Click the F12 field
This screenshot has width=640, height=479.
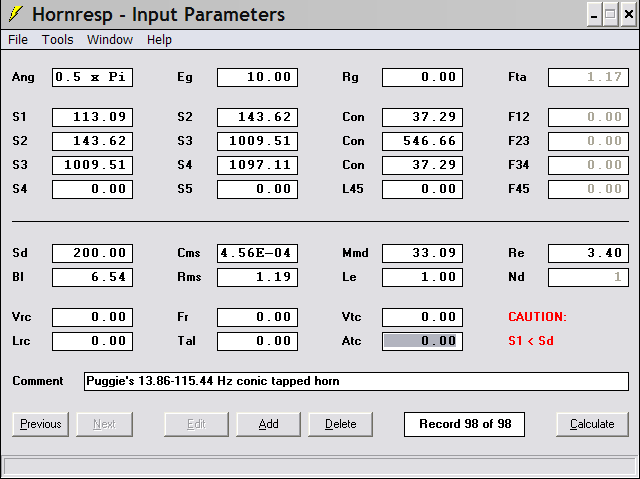click(x=588, y=117)
